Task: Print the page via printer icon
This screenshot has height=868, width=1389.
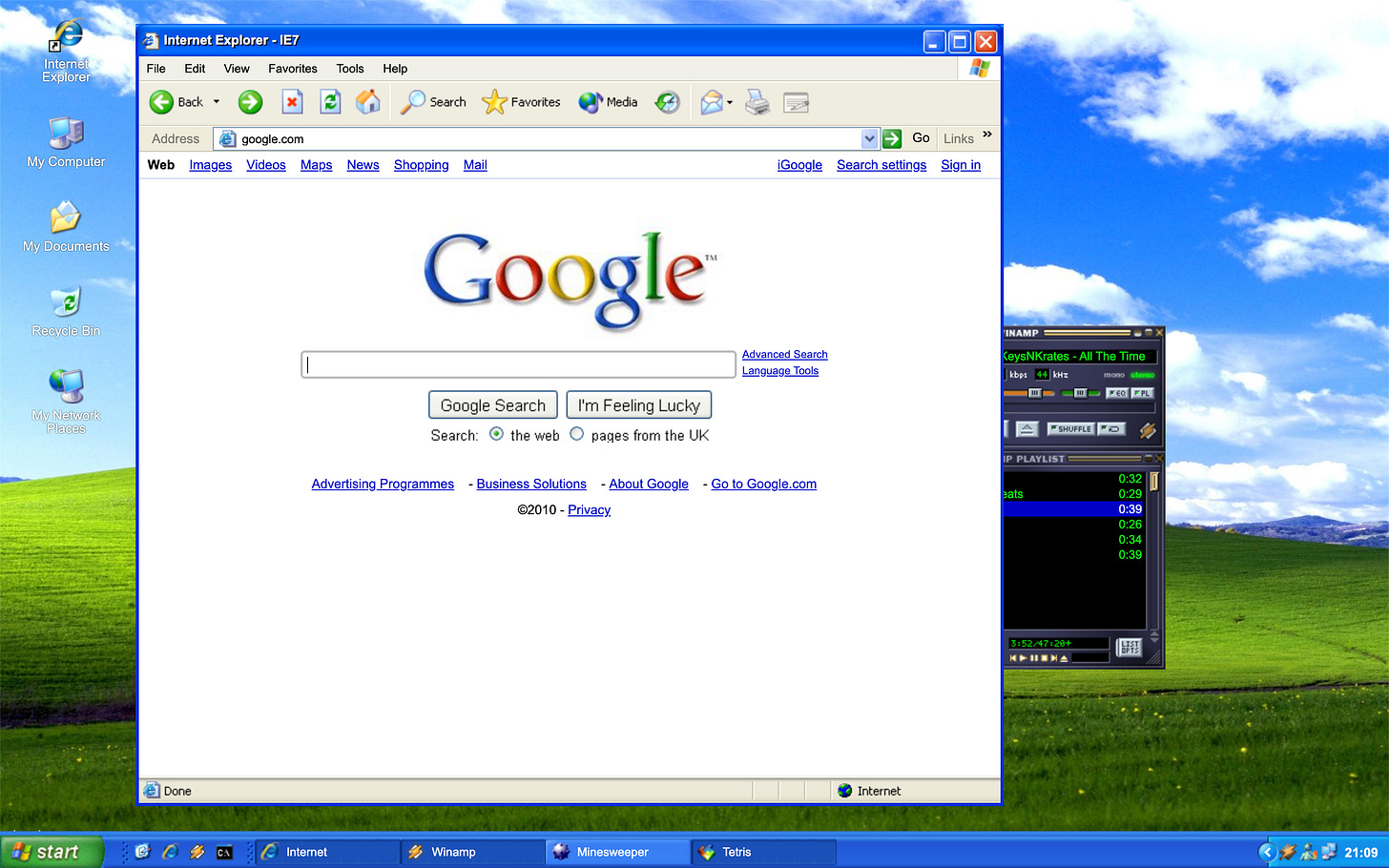Action: point(757,102)
